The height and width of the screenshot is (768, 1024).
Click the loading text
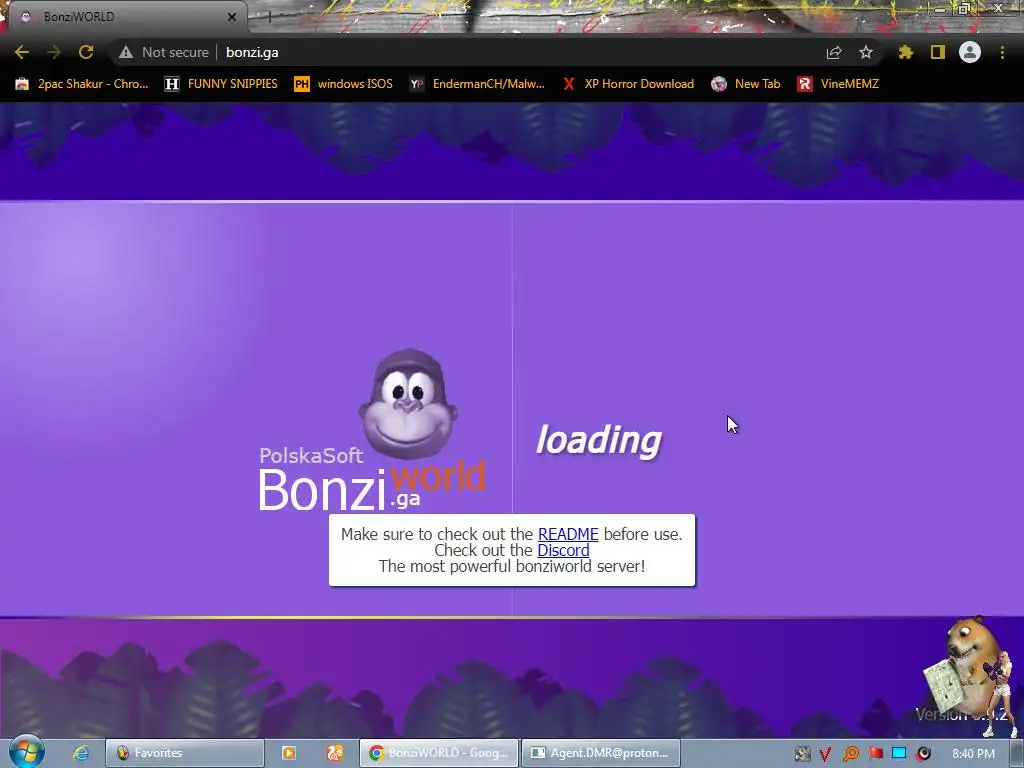pyautogui.click(x=599, y=440)
